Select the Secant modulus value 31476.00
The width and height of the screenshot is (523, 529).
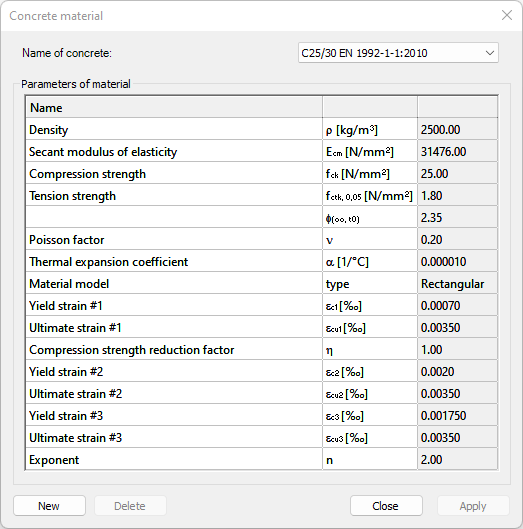tap(458, 151)
